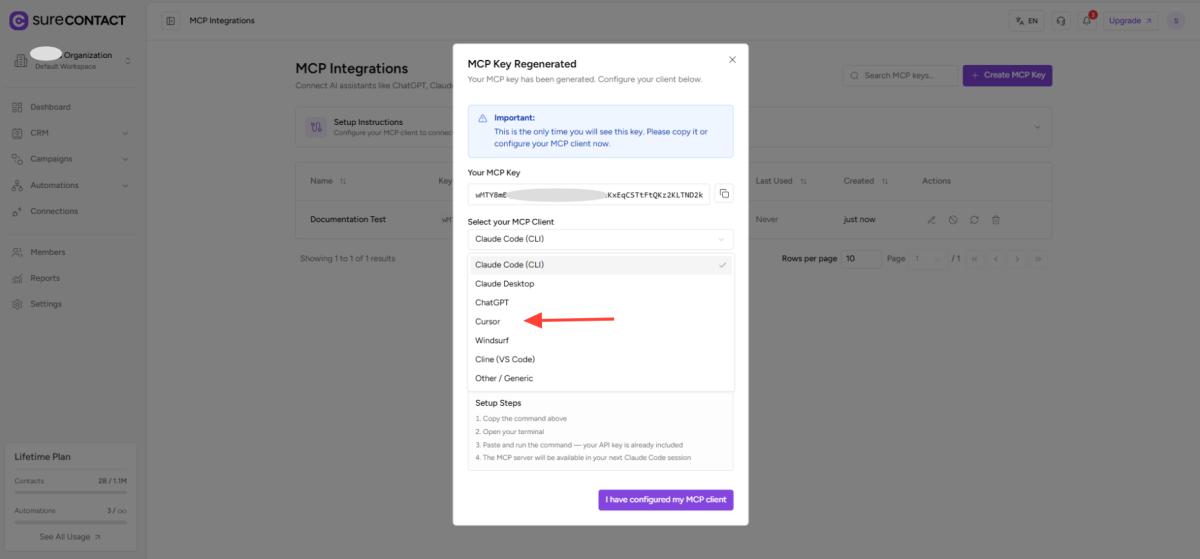
Task: Open the EN language selector
Action: pyautogui.click(x=1026, y=21)
